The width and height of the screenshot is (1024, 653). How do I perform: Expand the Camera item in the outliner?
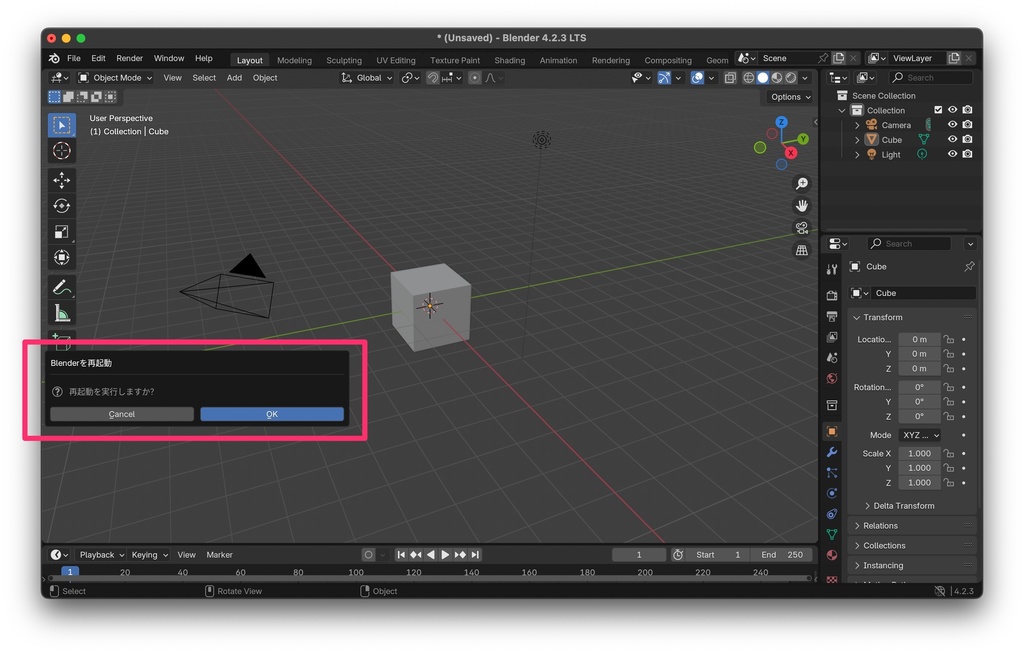[857, 124]
